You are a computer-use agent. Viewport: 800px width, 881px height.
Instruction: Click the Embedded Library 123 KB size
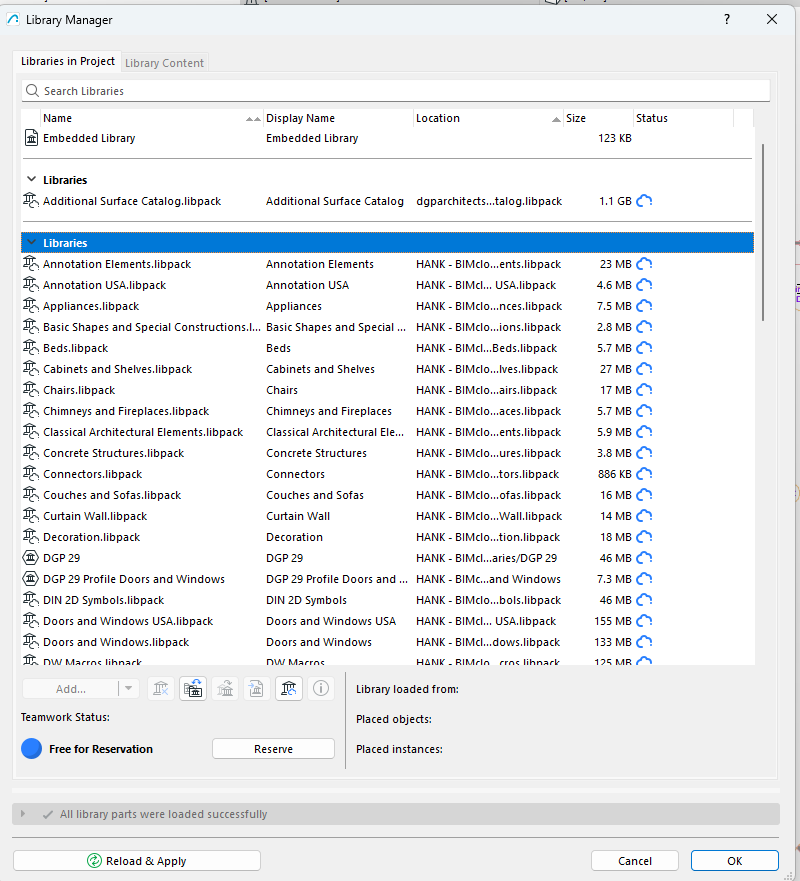pyautogui.click(x=615, y=138)
